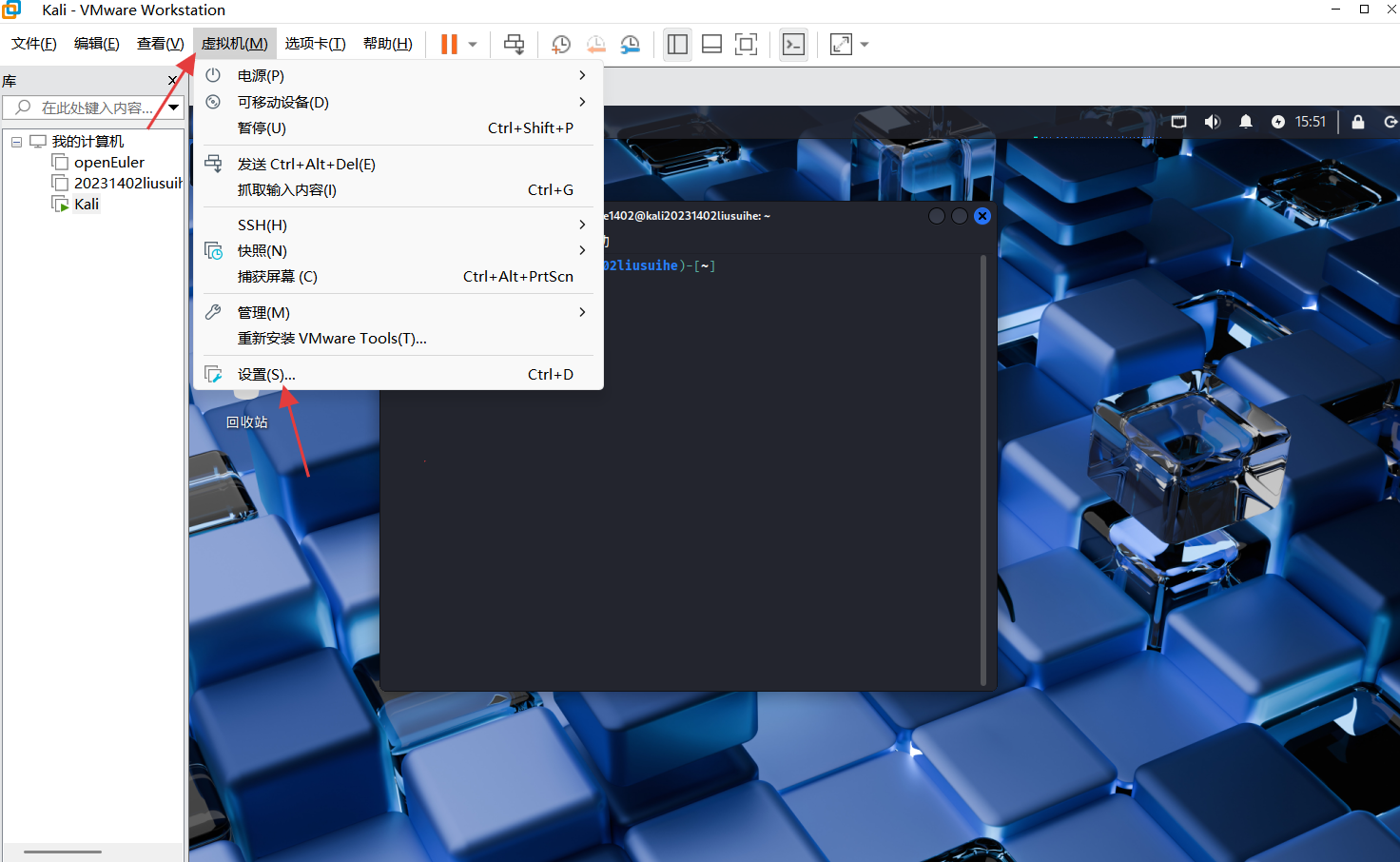Open the stretch display dropdown arrow
This screenshot has height=862, width=1400.
point(865,44)
